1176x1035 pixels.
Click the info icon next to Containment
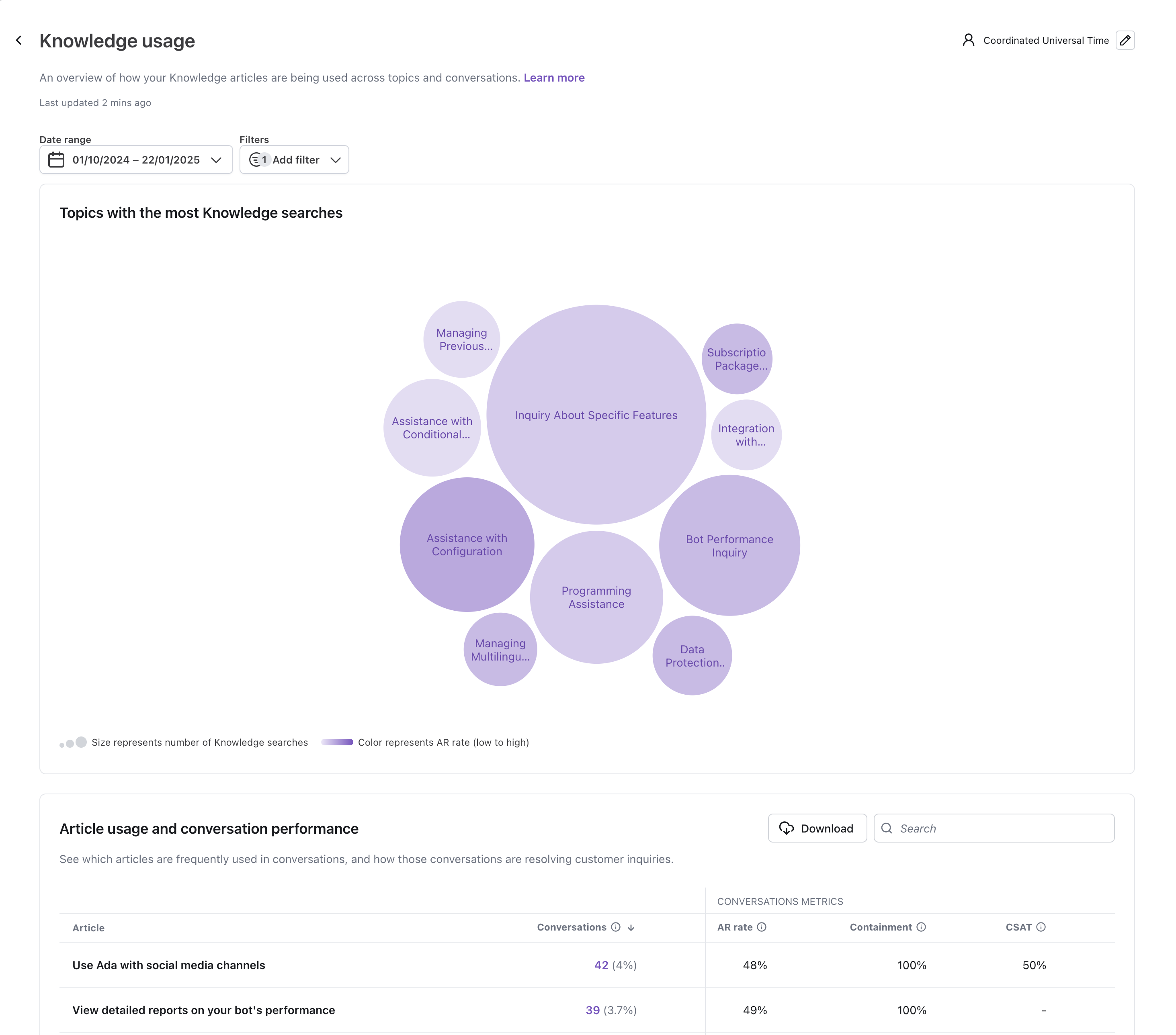tap(921, 927)
